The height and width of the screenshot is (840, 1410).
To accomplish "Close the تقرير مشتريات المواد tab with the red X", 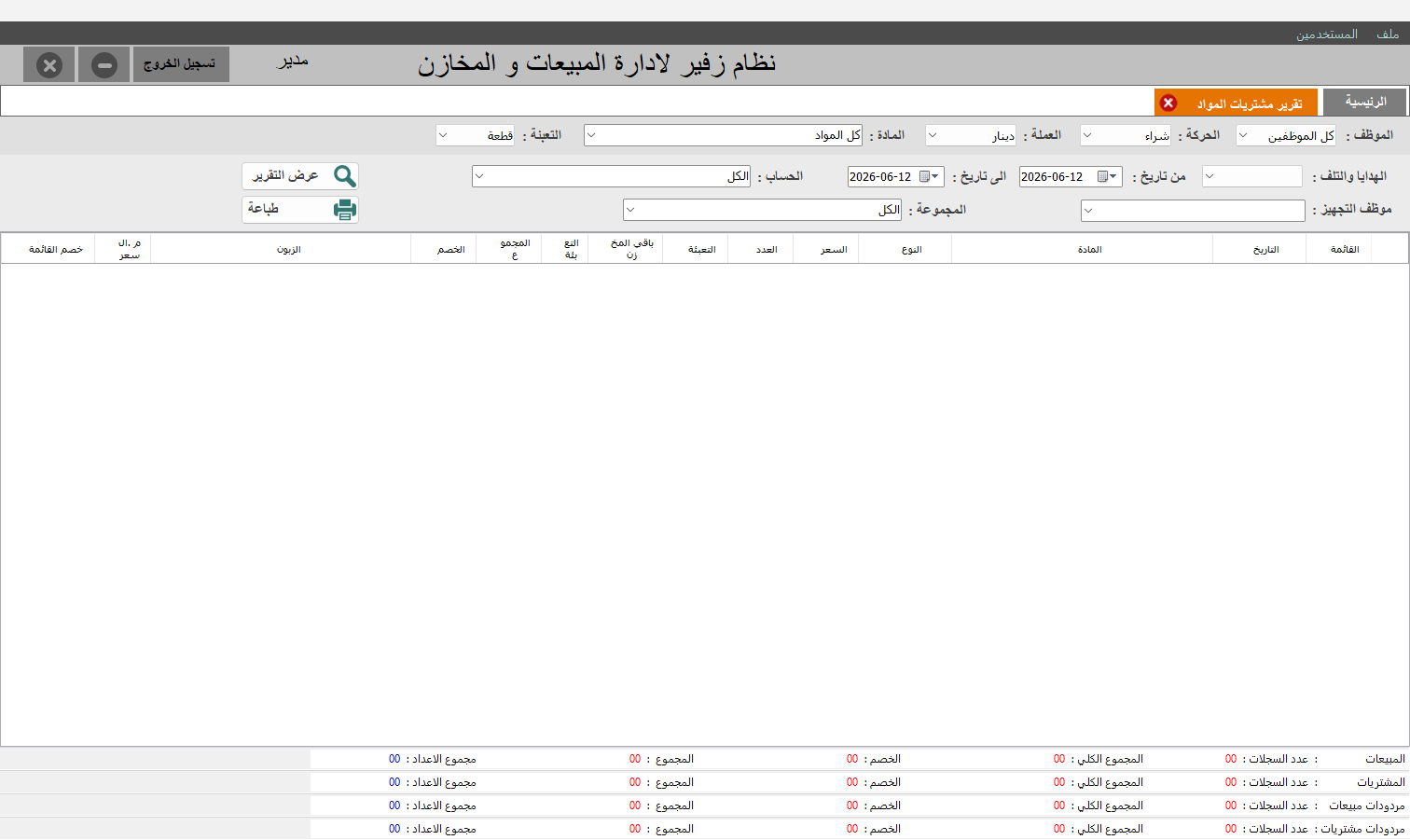I will (1168, 103).
